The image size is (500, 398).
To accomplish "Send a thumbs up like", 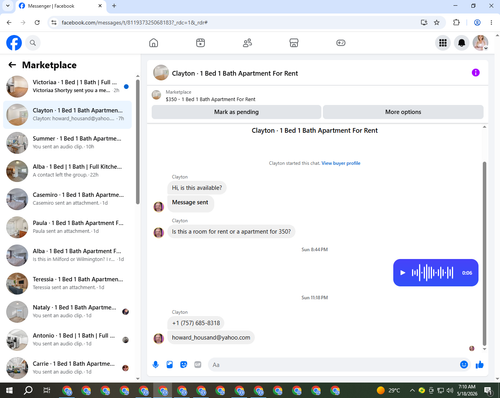I will [x=480, y=365].
